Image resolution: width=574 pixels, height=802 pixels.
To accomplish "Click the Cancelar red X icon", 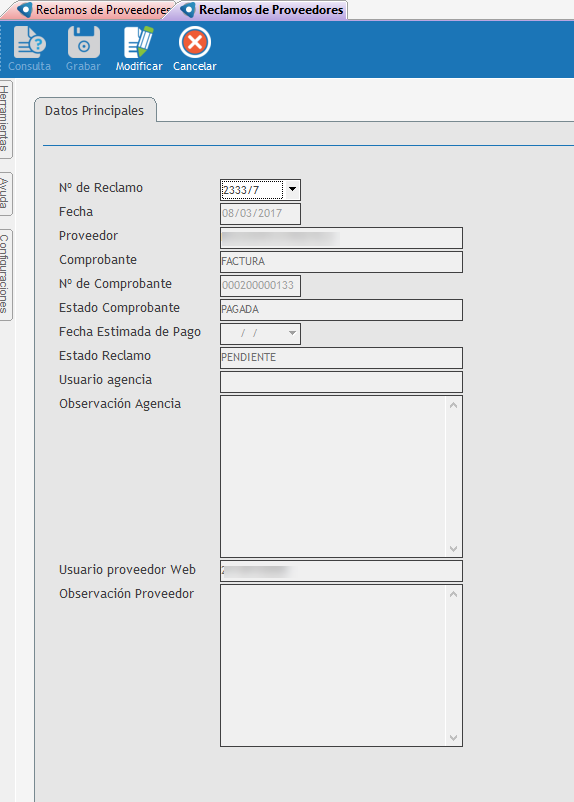I will (x=194, y=42).
